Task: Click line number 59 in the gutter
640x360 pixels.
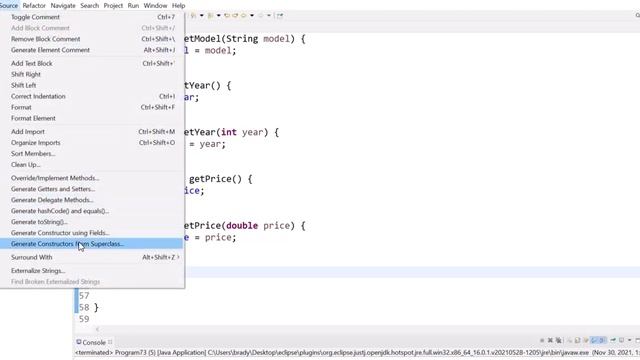Action: (84, 319)
